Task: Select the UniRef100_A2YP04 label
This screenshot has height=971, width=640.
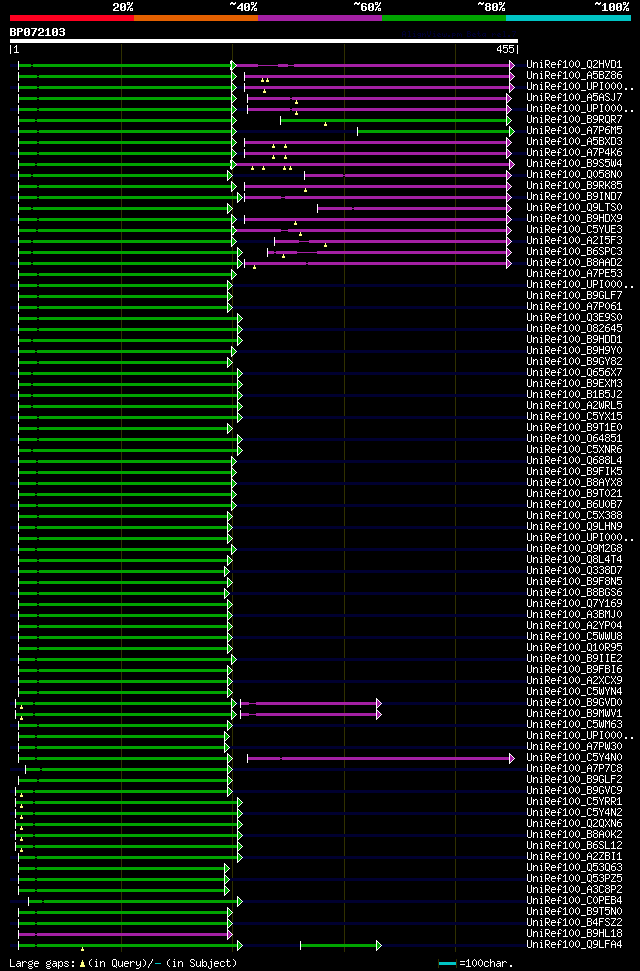Action: coord(574,625)
